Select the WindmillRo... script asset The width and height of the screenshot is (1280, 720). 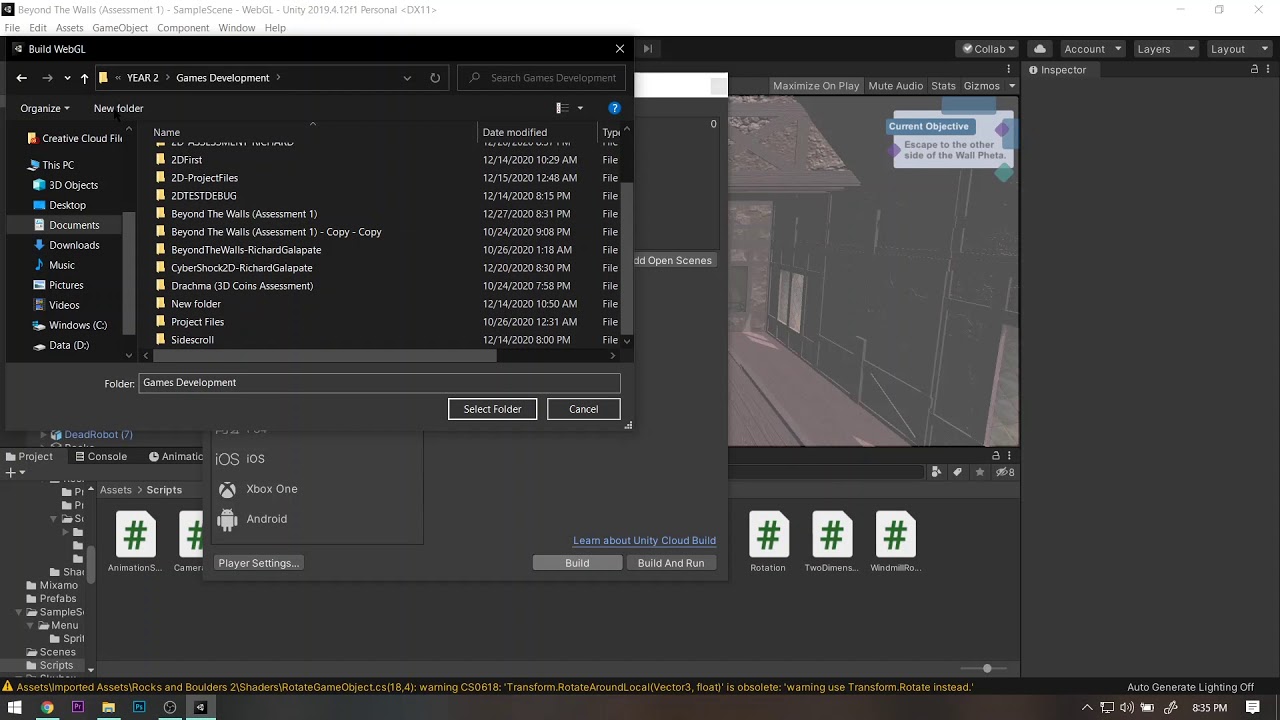pyautogui.click(x=895, y=542)
